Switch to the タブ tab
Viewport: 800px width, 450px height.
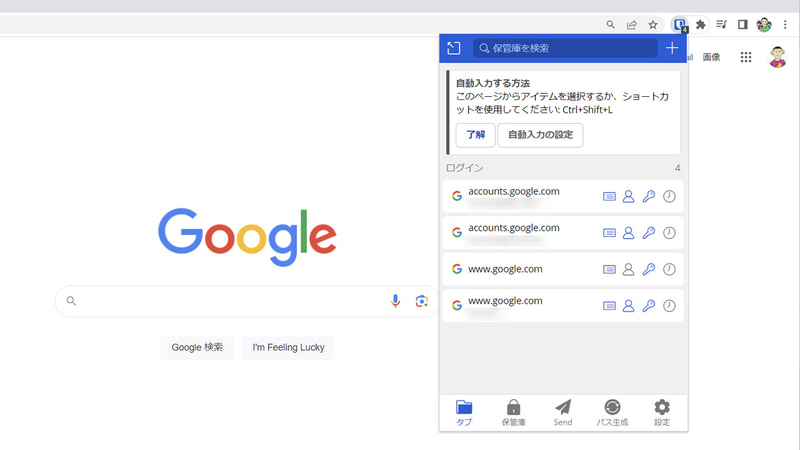tap(464, 413)
